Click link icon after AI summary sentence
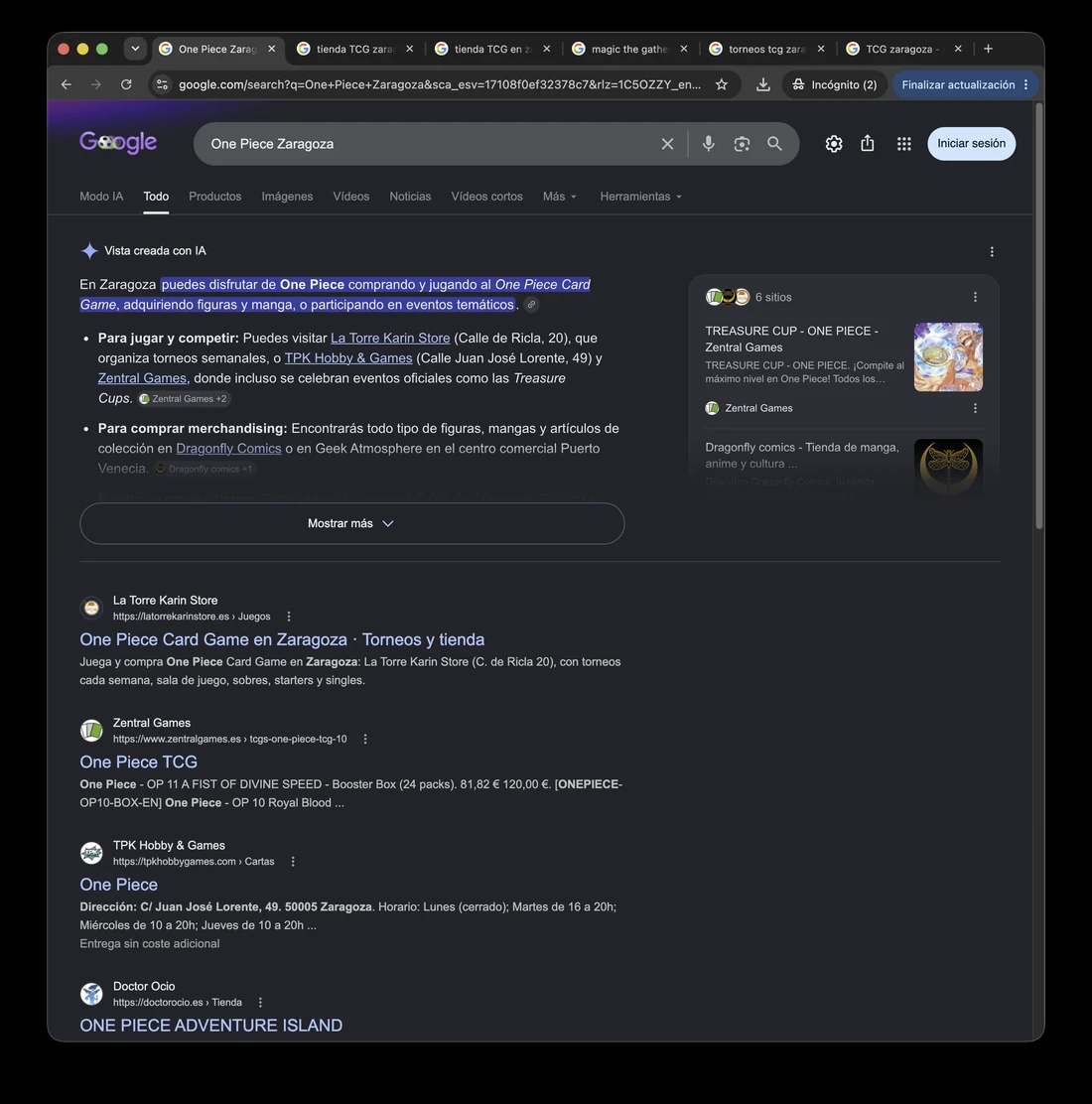Viewport: 1092px width, 1104px height. (531, 304)
